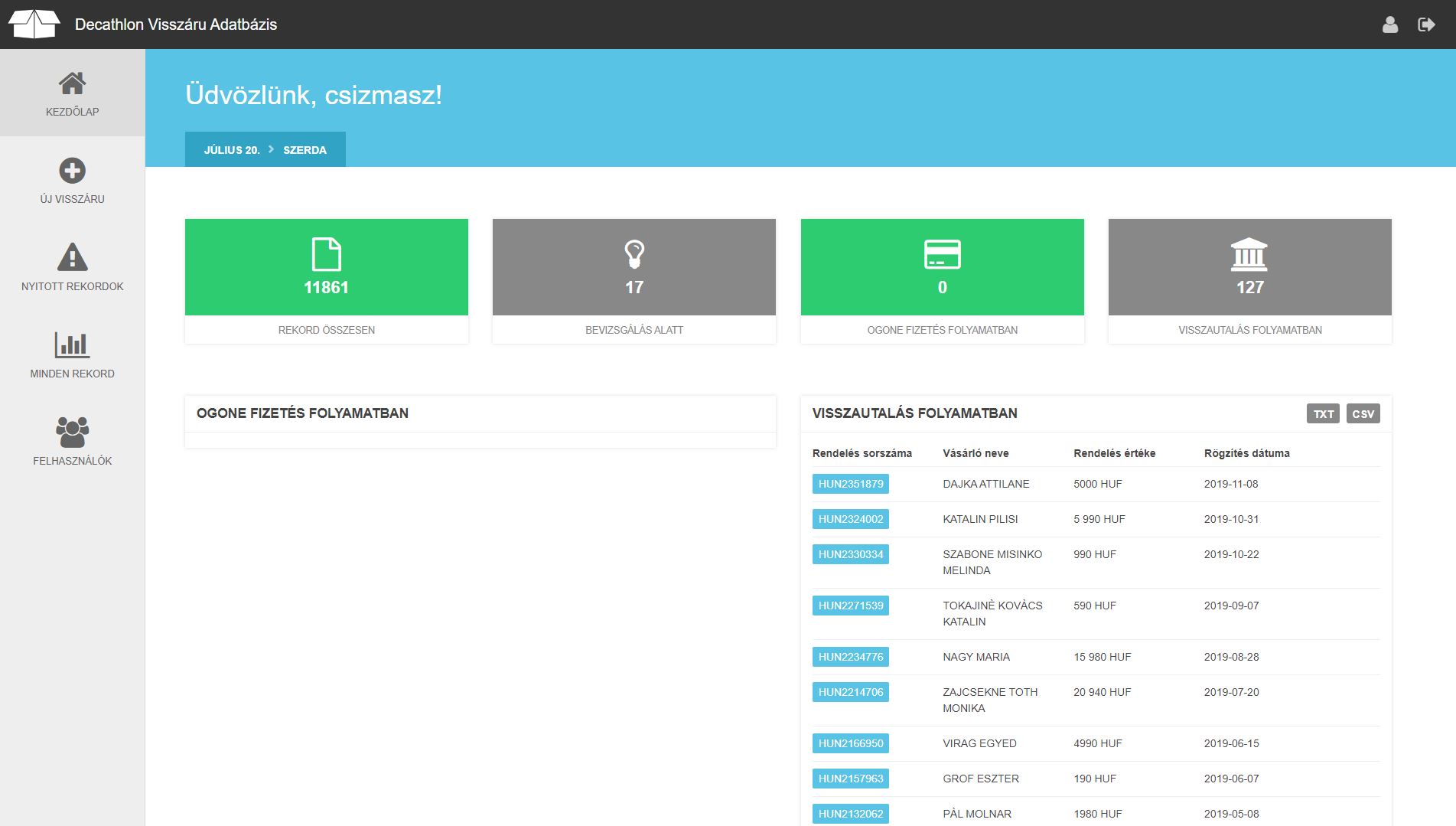Click the Rekord összesen document tile
1456x826 pixels.
click(x=326, y=267)
